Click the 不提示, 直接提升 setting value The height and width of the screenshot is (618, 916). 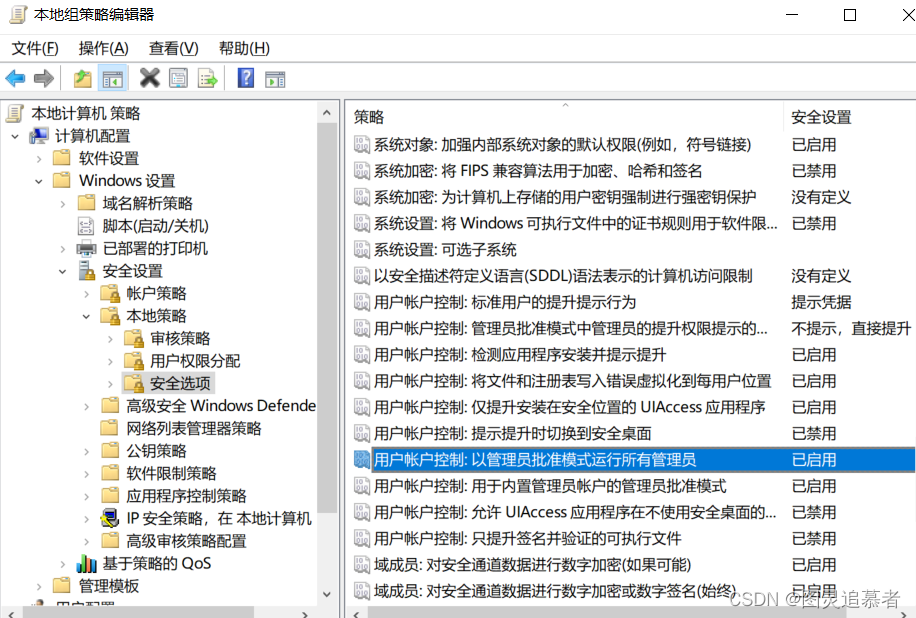(x=851, y=328)
